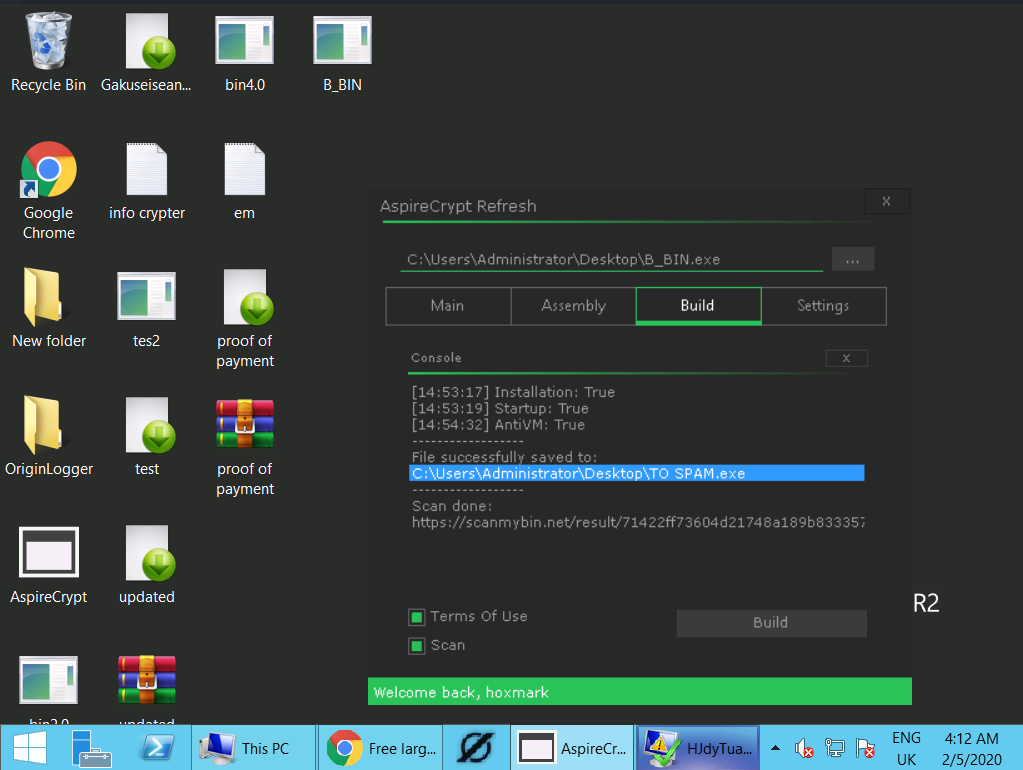Toggle the Scan checkbox

pyautogui.click(x=416, y=645)
